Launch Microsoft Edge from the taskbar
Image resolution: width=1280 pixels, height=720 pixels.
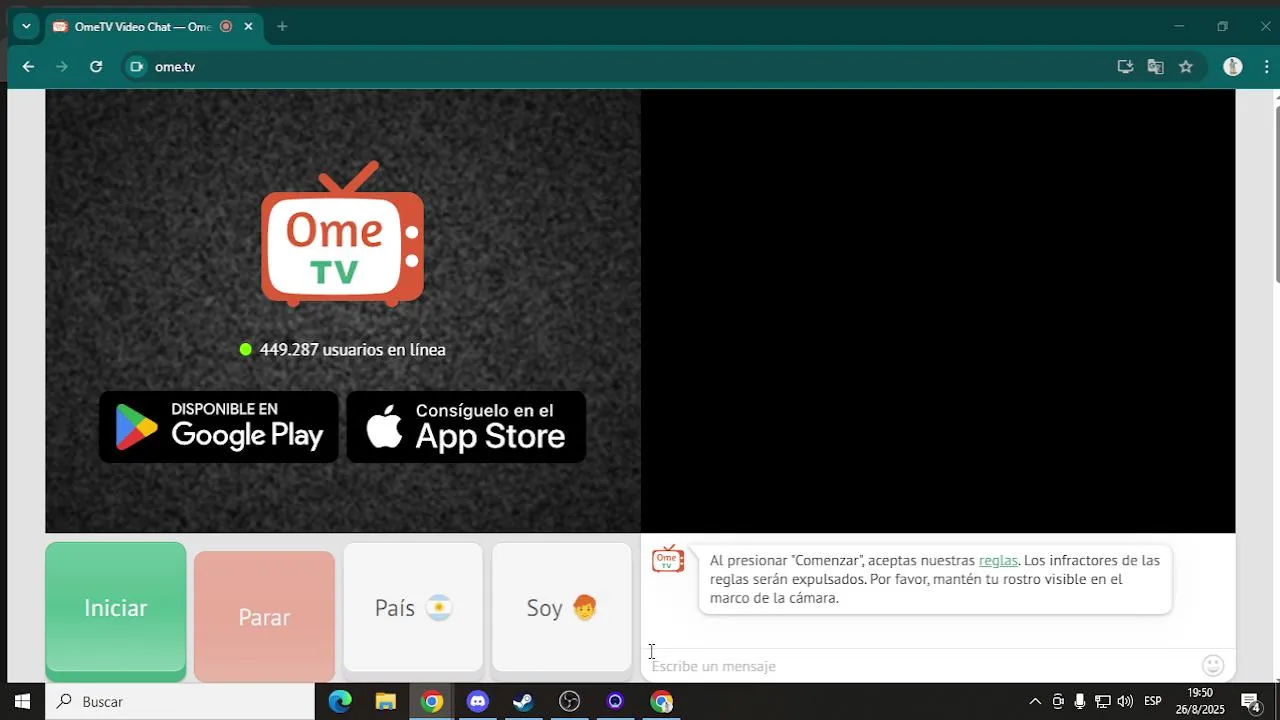click(340, 702)
